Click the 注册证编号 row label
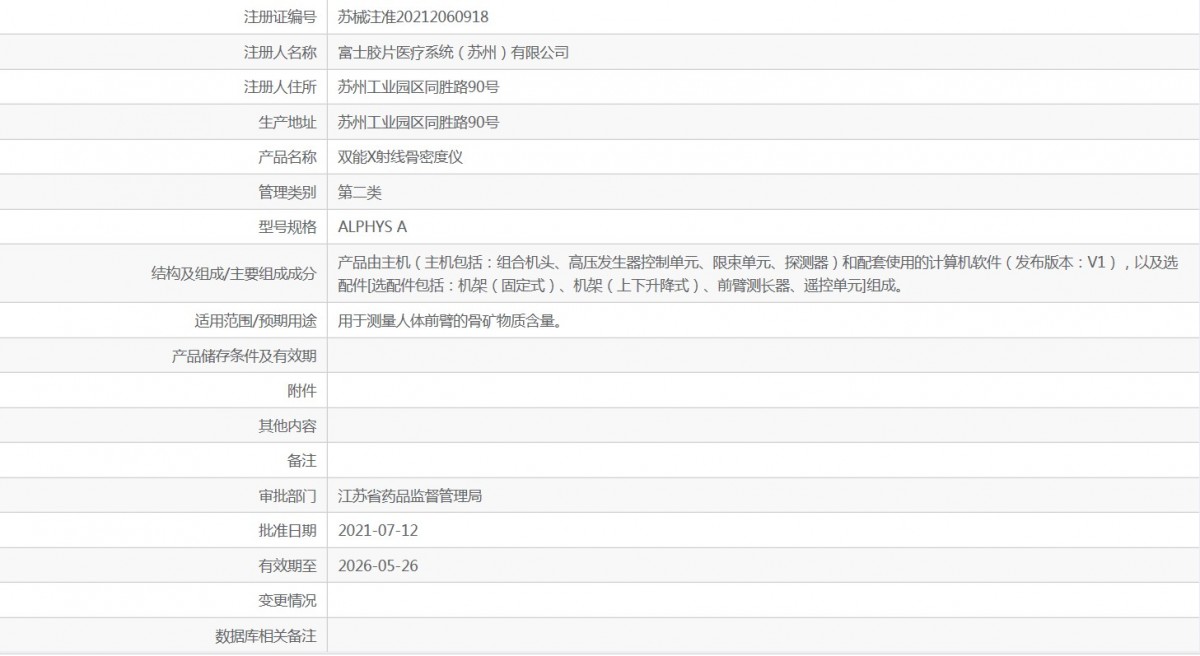Image resolution: width=1200 pixels, height=656 pixels. (x=280, y=17)
